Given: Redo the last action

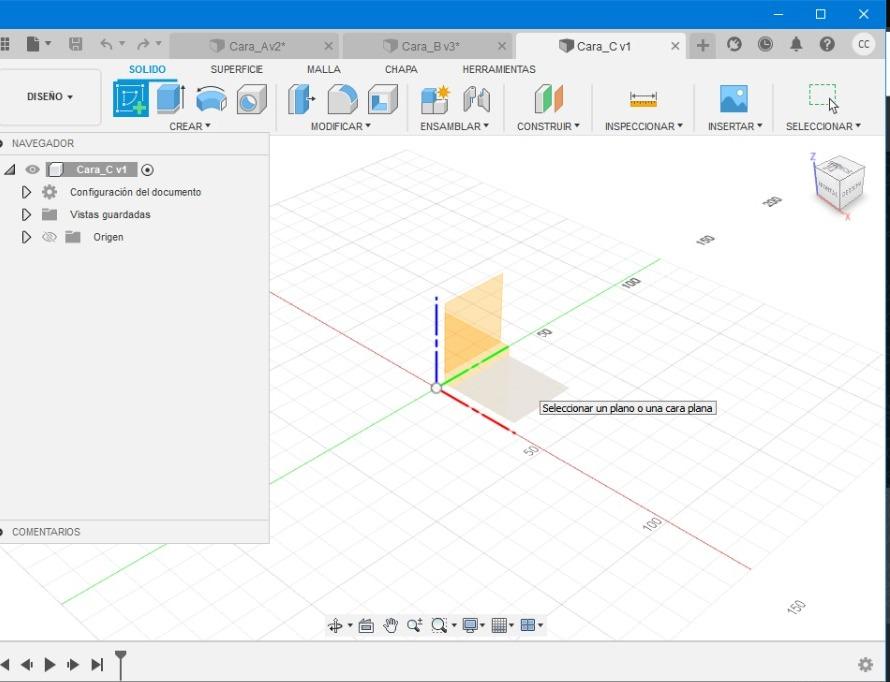Looking at the screenshot, I should click(143, 44).
